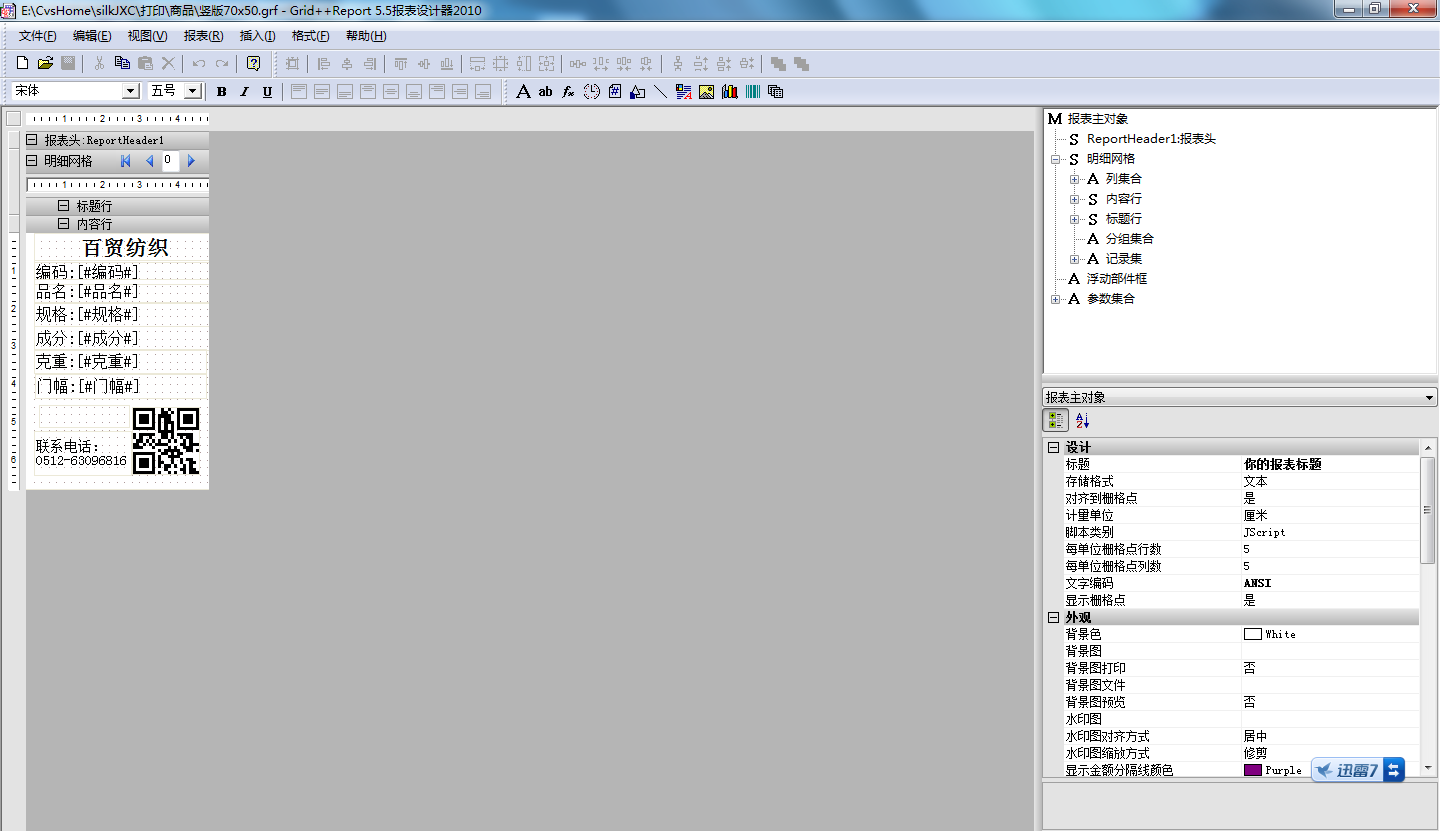Select 分组集合 in object tree

click(1129, 239)
